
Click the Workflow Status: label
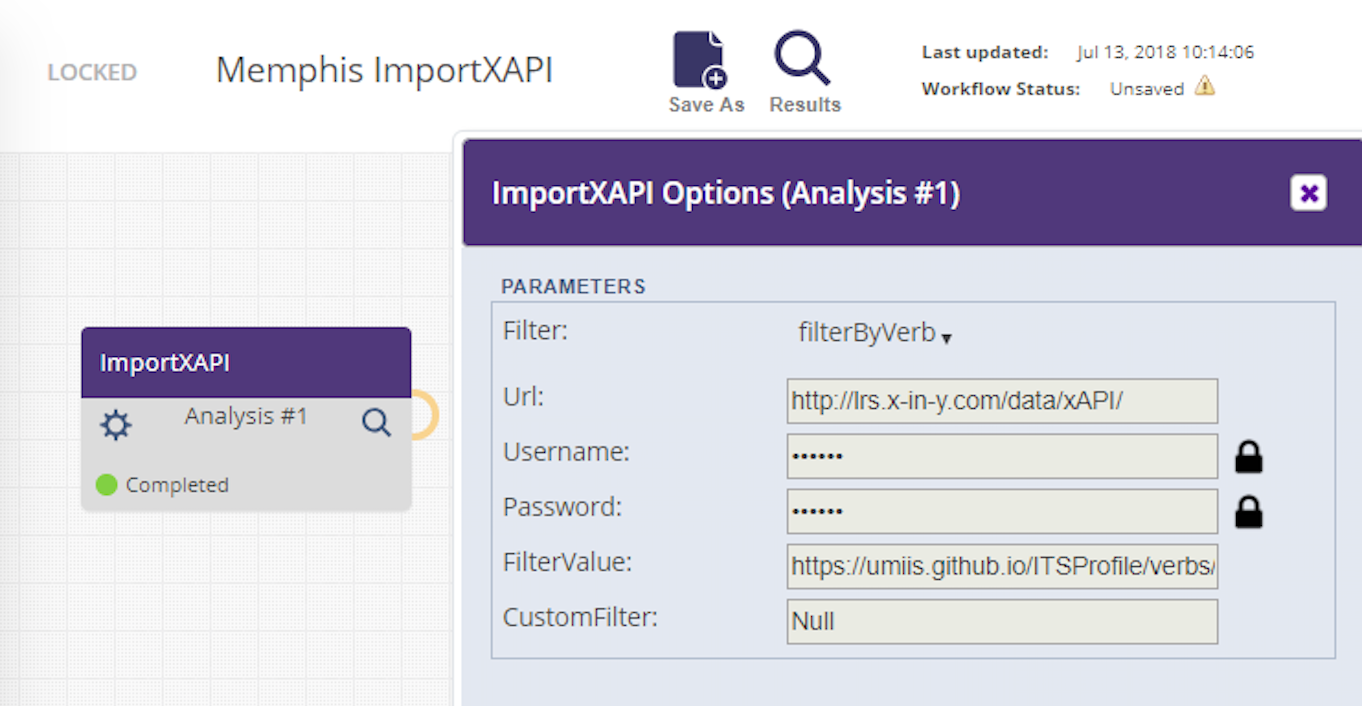[1001, 89]
